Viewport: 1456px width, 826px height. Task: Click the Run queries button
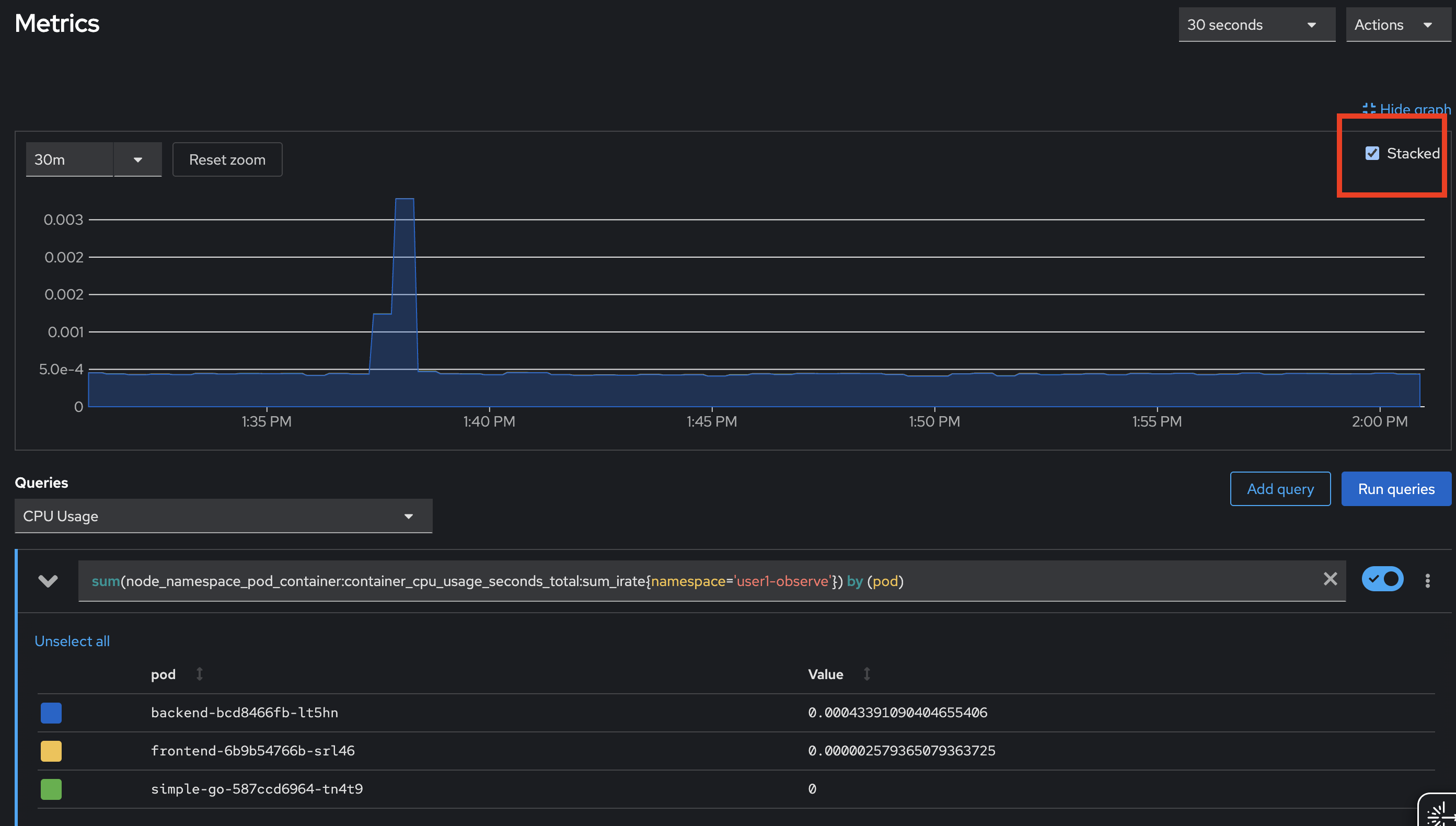point(1396,488)
